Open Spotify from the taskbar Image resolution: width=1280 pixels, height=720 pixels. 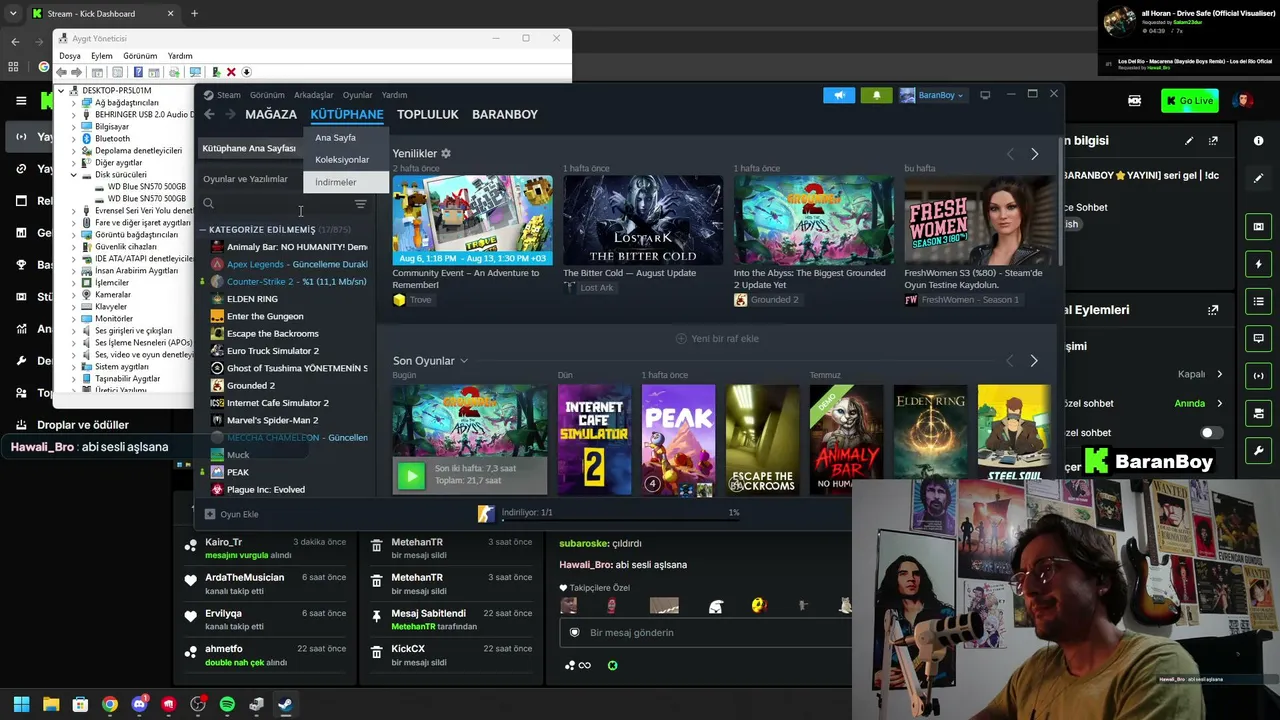point(227,704)
